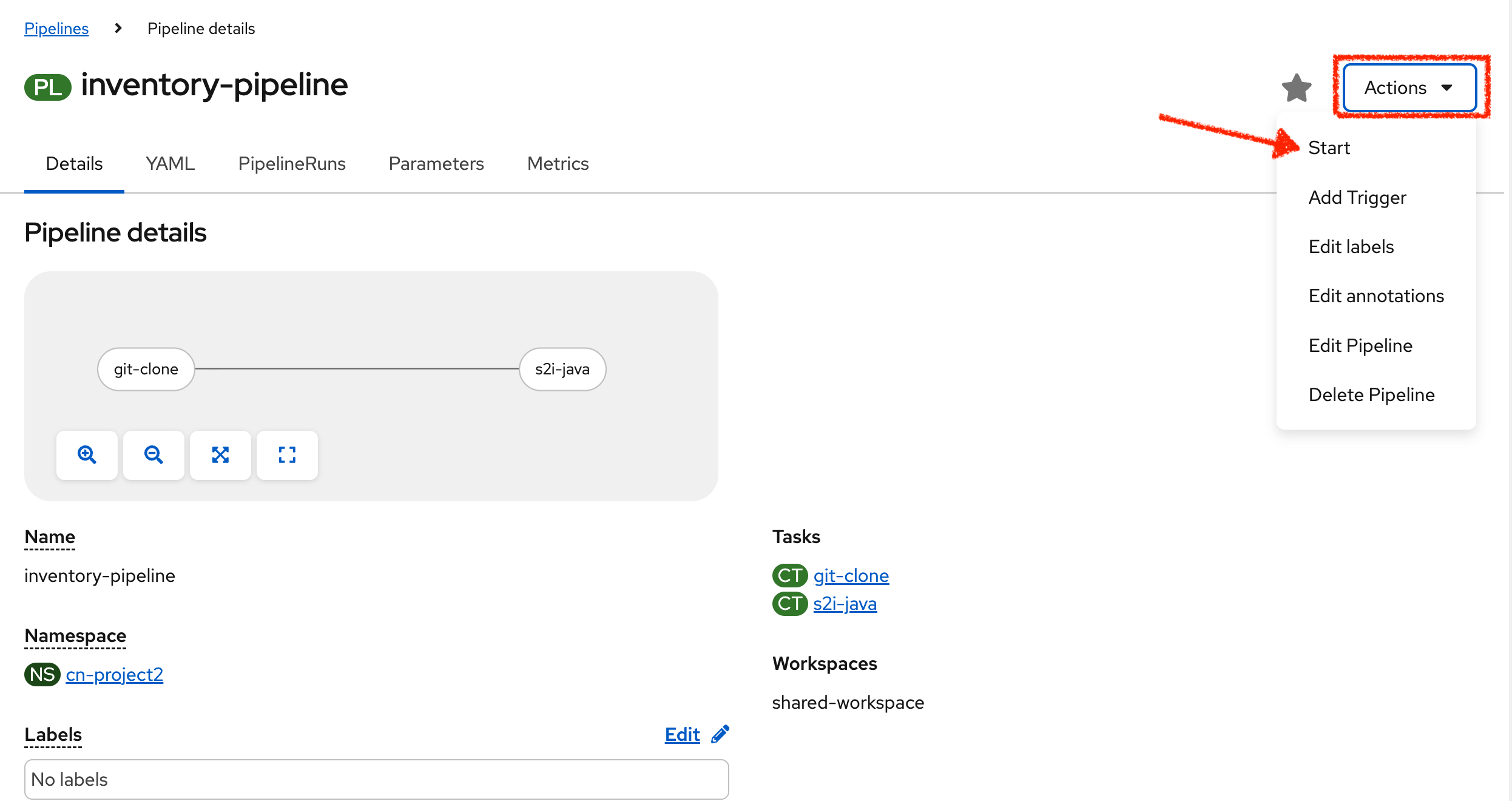Select the s2i-java node in the graph
The image size is (1512, 801).
562,368
